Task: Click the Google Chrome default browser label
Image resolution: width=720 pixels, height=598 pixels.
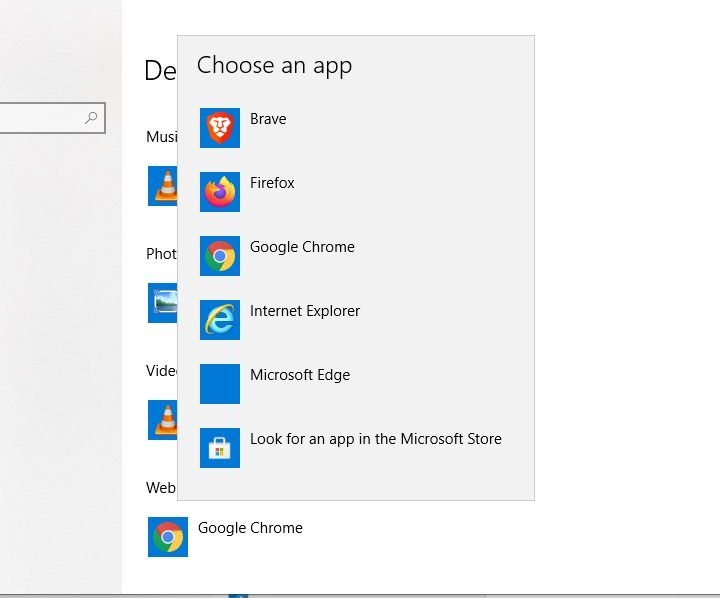Action: (x=250, y=528)
